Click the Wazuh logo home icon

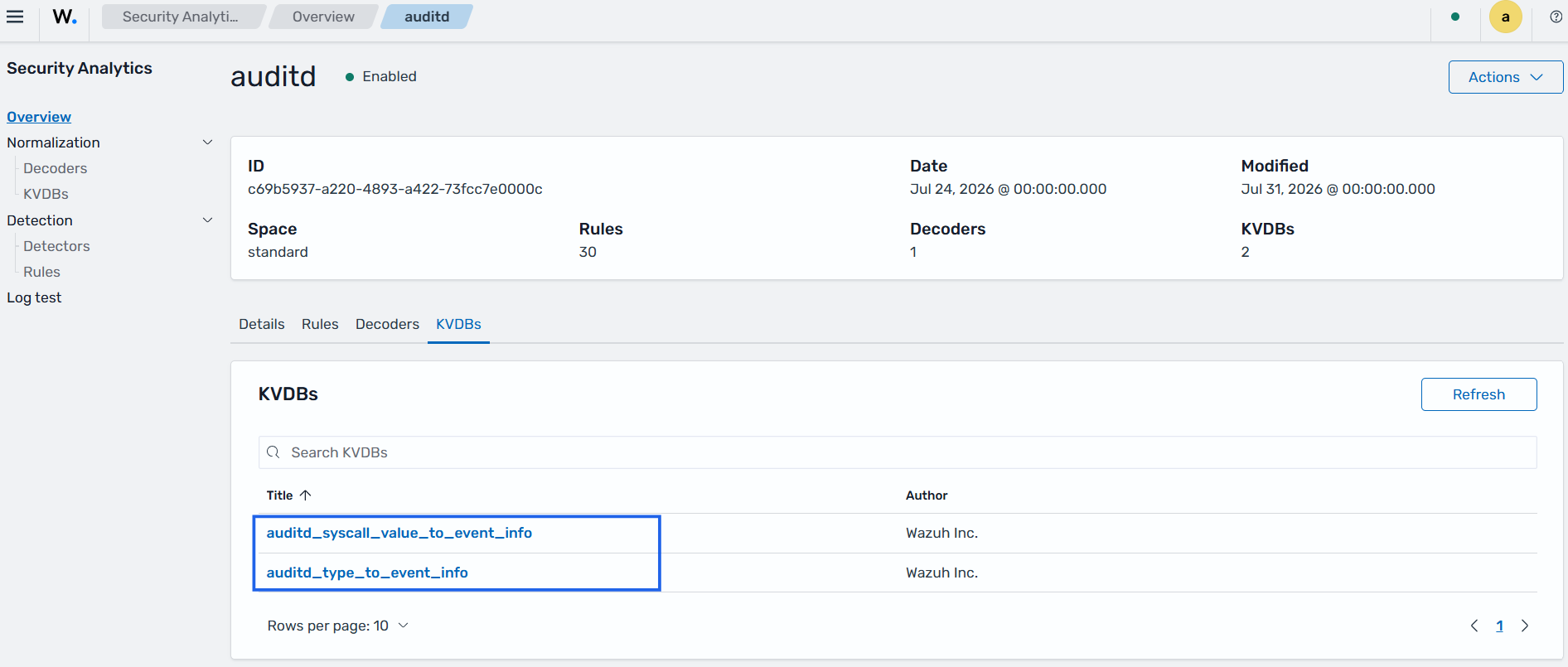(65, 17)
